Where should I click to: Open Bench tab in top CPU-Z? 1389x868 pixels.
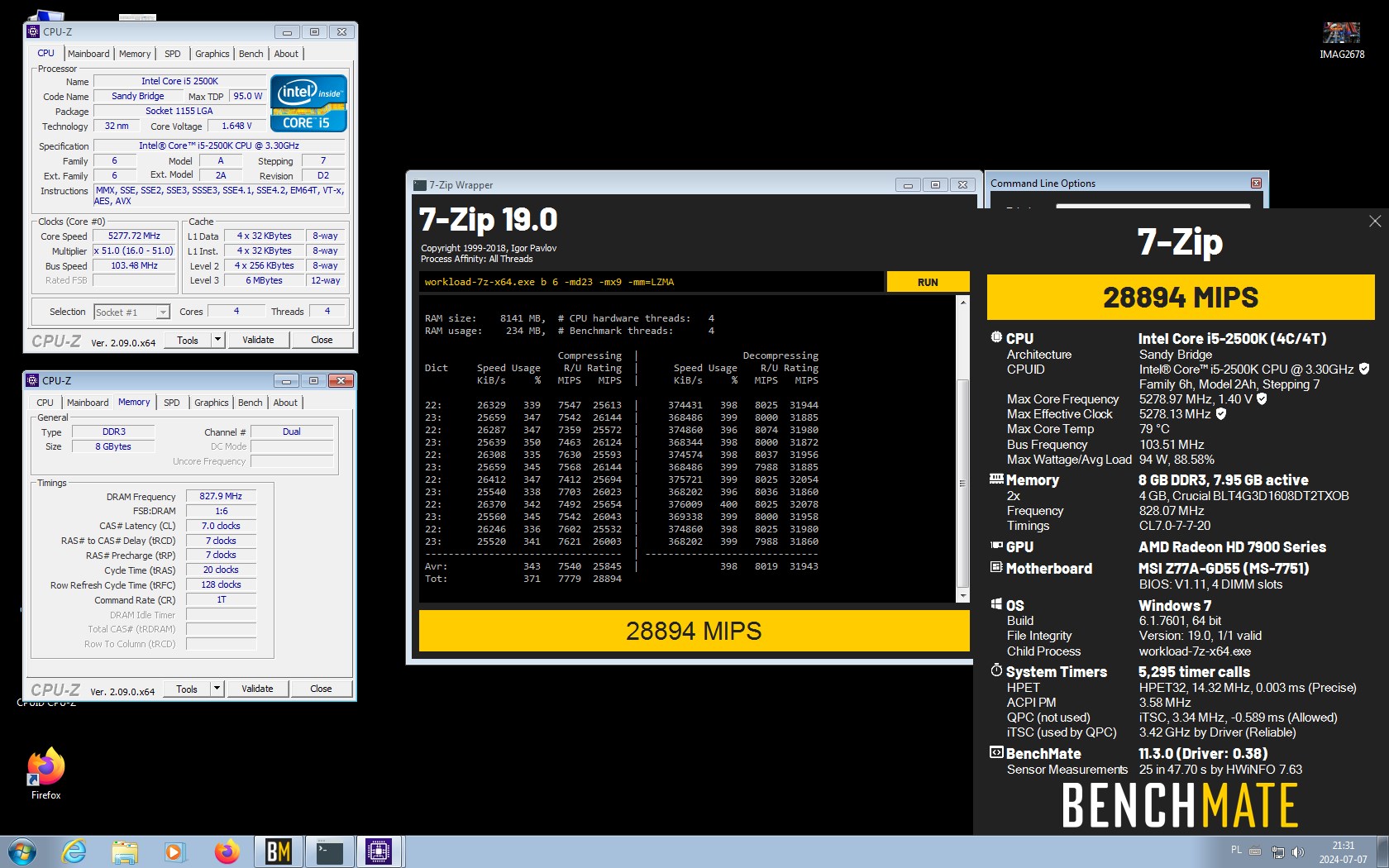click(251, 54)
